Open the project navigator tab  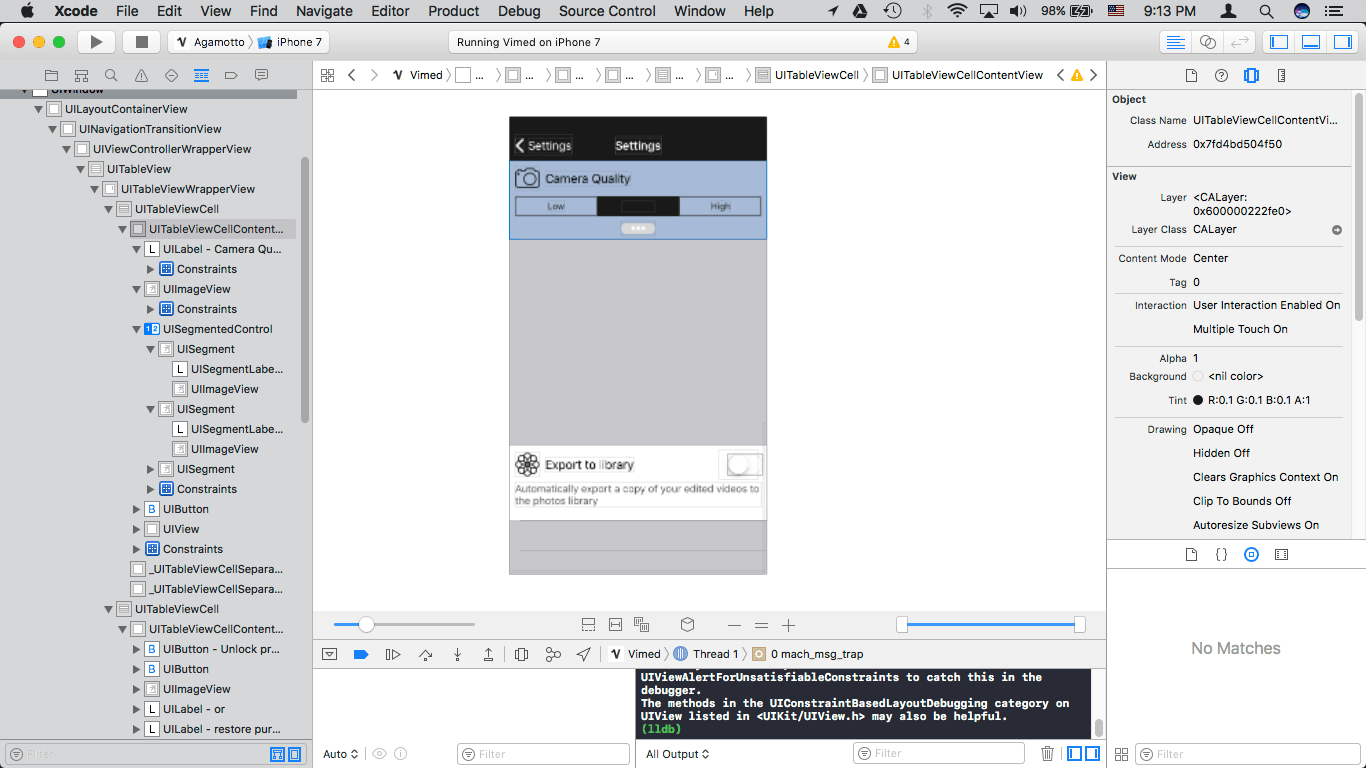pyautogui.click(x=51, y=75)
